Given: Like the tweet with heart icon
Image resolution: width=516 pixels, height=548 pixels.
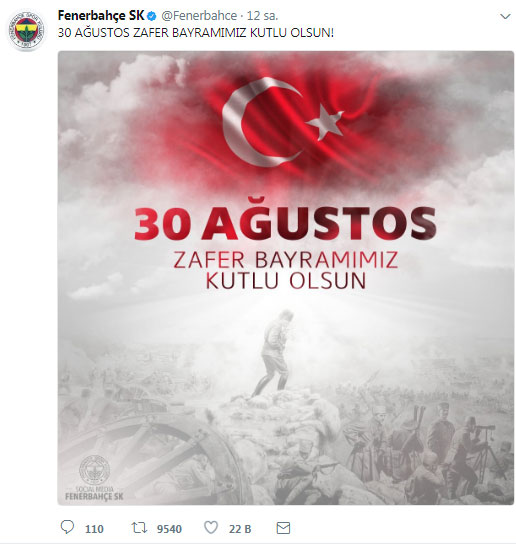Looking at the screenshot, I should click(211, 527).
